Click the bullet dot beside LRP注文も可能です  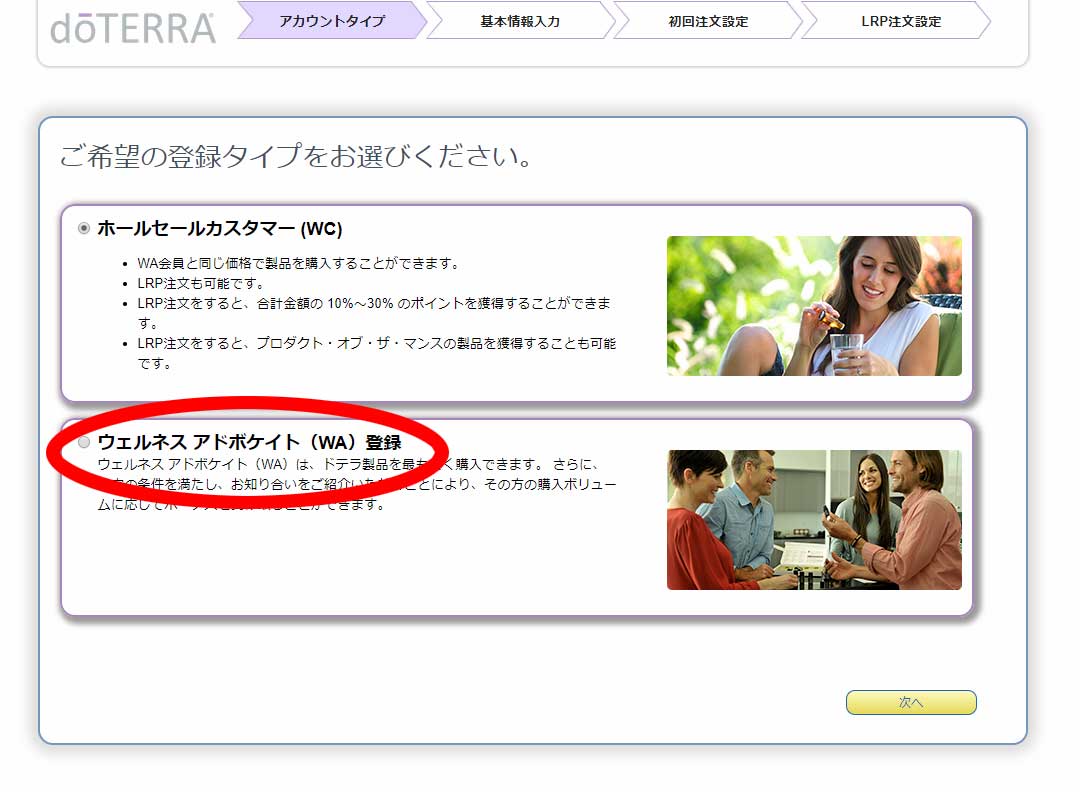coord(124,284)
